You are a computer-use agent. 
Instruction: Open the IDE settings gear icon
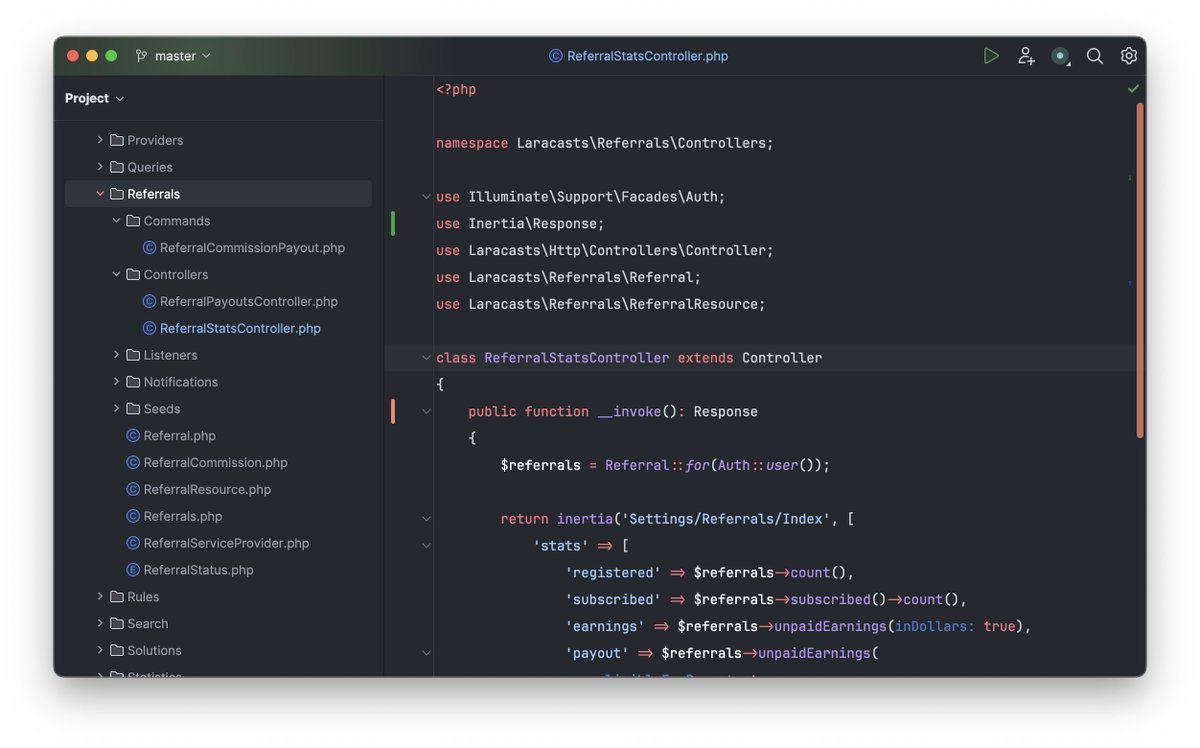[1129, 56]
